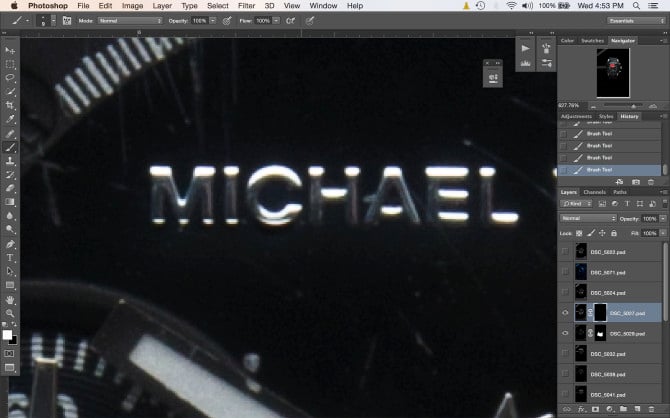The width and height of the screenshot is (670, 418).
Task: Open the Image menu
Action: 132,6
